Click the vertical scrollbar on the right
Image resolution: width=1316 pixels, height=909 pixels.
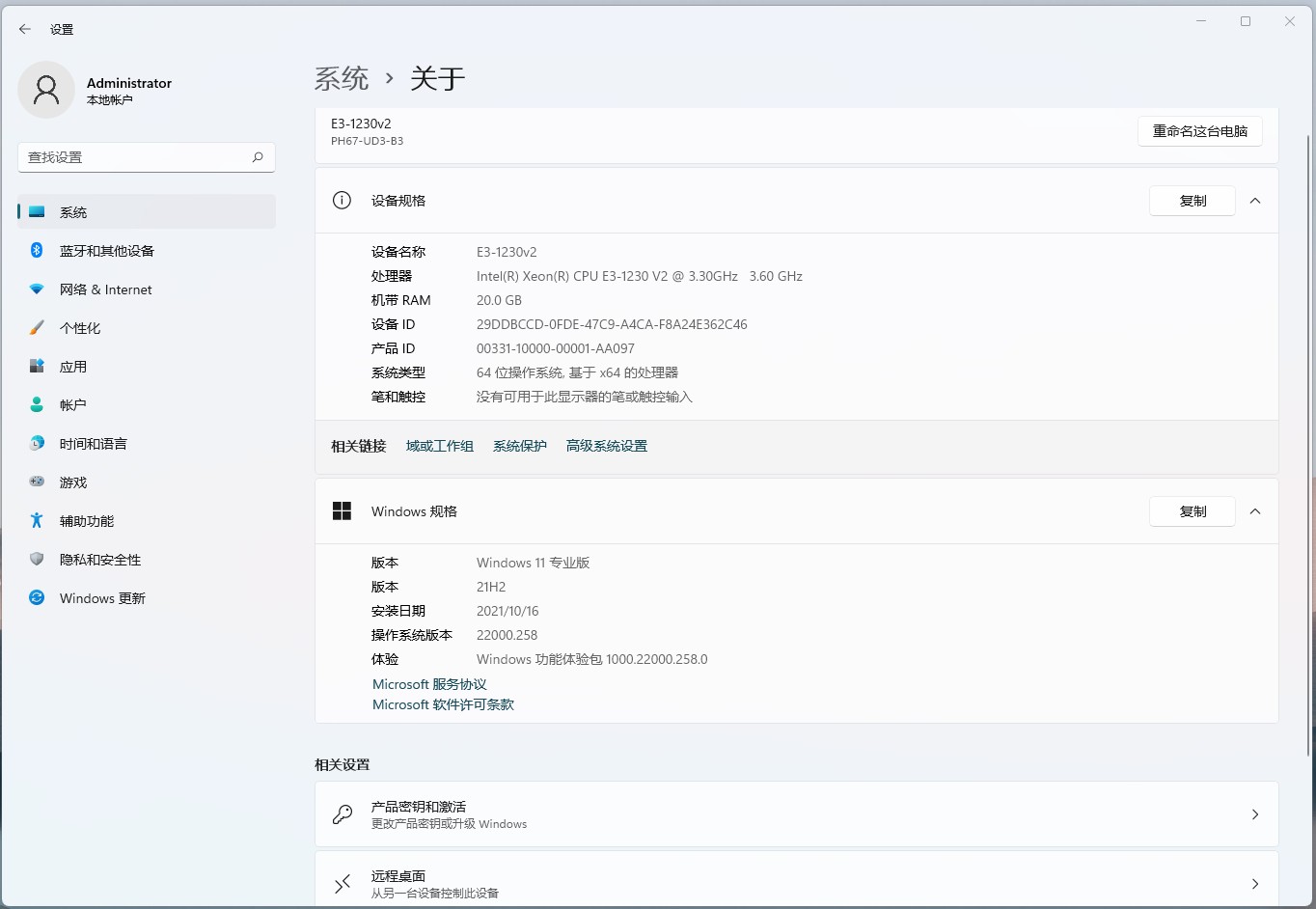point(1308,444)
